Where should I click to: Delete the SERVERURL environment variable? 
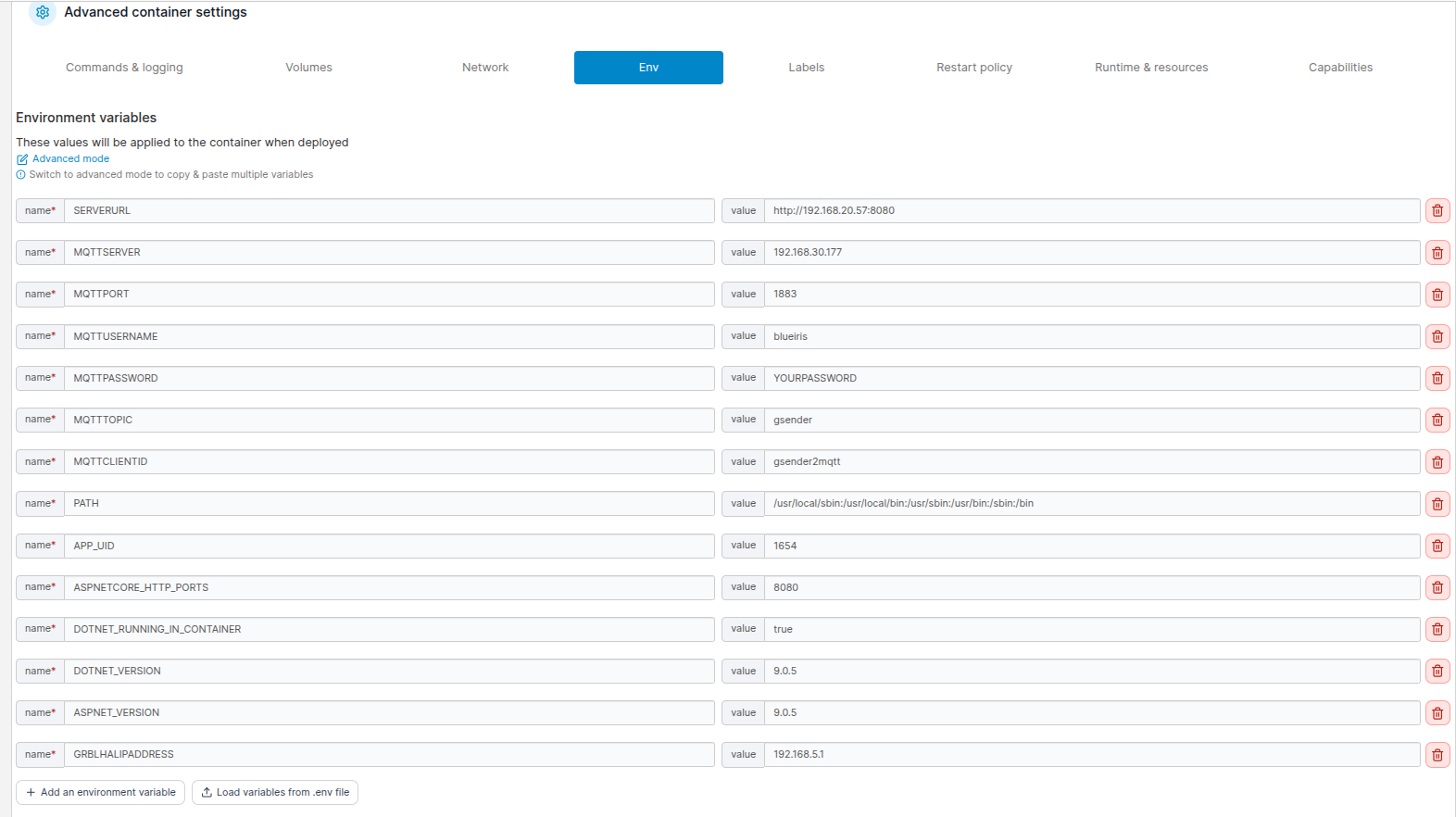pos(1437,211)
